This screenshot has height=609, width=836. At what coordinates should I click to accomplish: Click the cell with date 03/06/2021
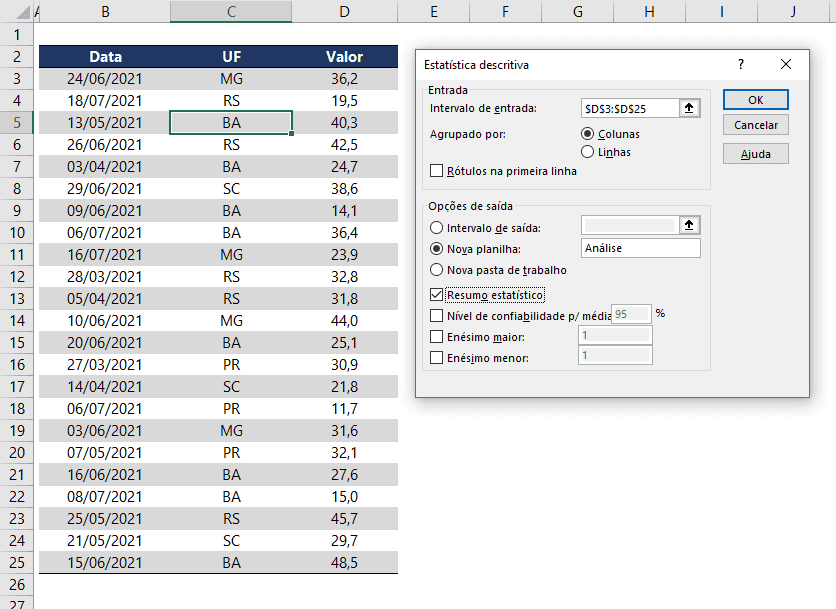pyautogui.click(x=105, y=431)
